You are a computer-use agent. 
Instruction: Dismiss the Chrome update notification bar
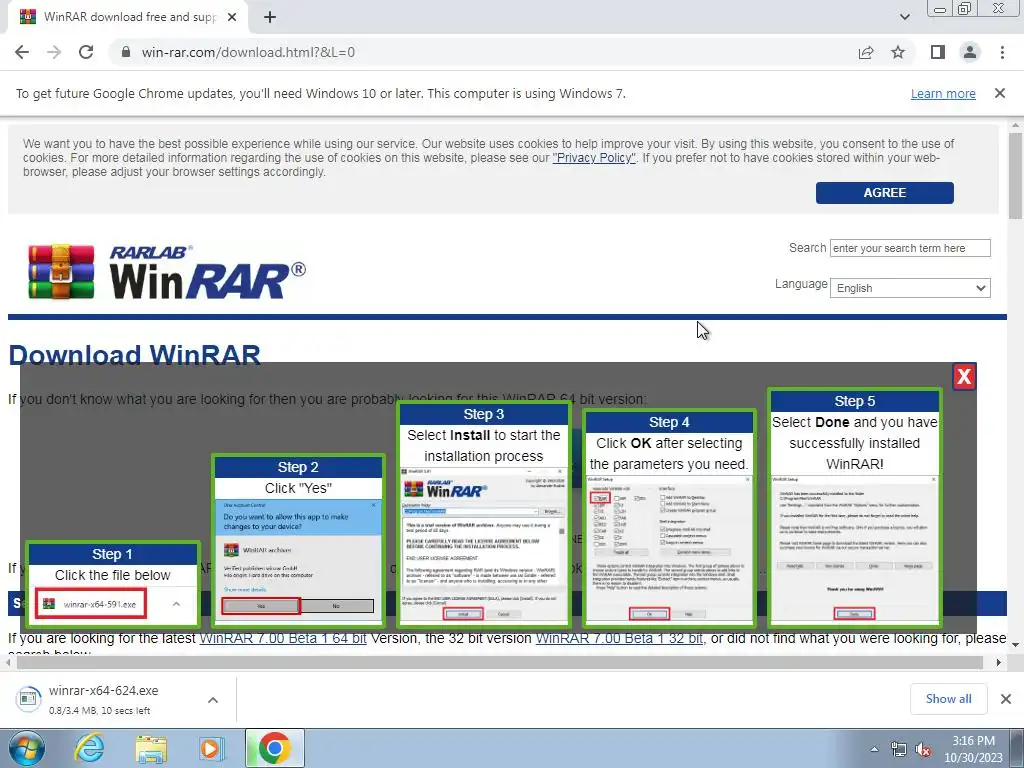999,93
